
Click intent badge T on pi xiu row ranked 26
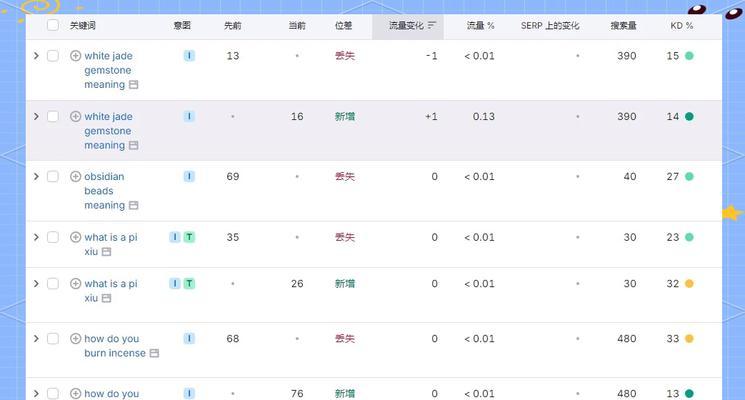(x=189, y=284)
